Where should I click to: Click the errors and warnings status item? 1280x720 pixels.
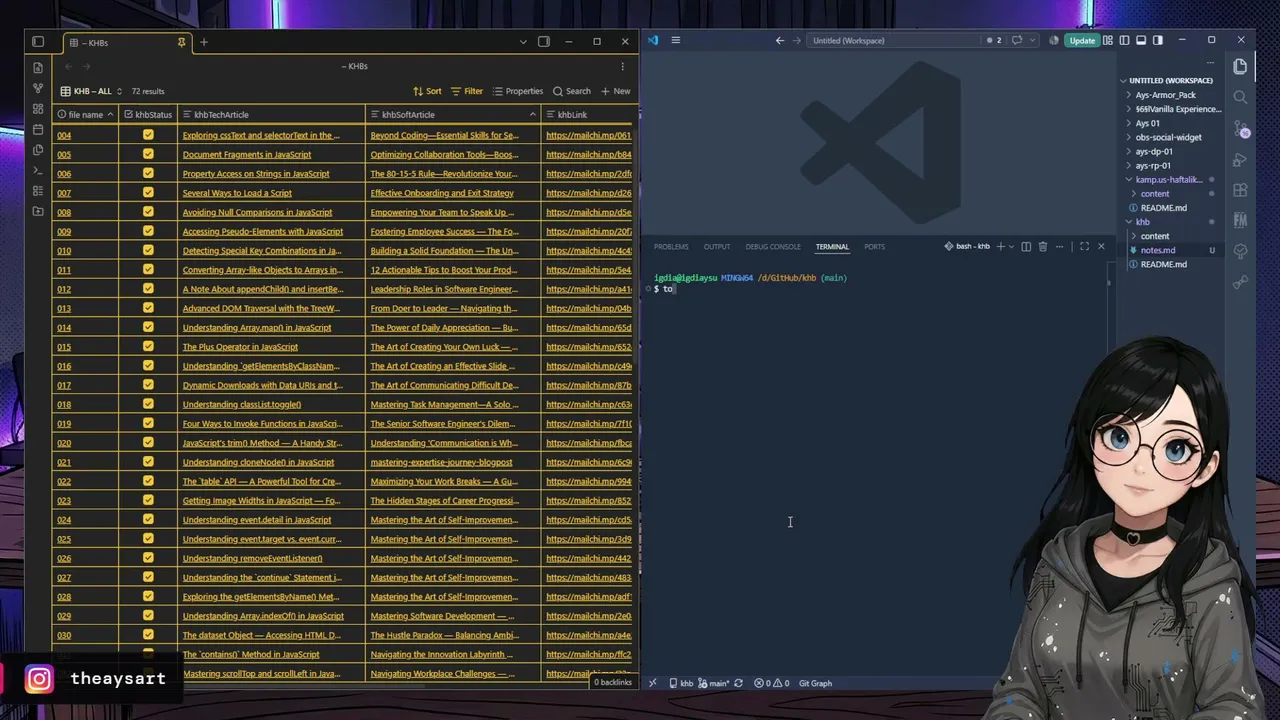[x=772, y=683]
